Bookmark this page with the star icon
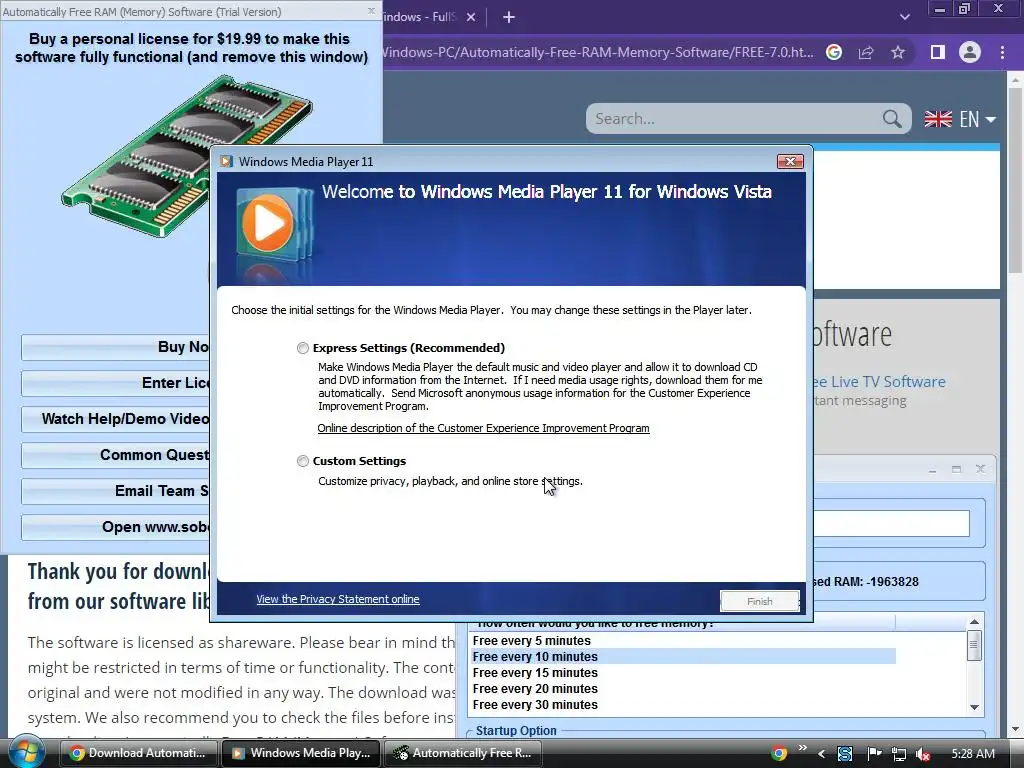This screenshot has width=1024, height=768. pos(898,52)
